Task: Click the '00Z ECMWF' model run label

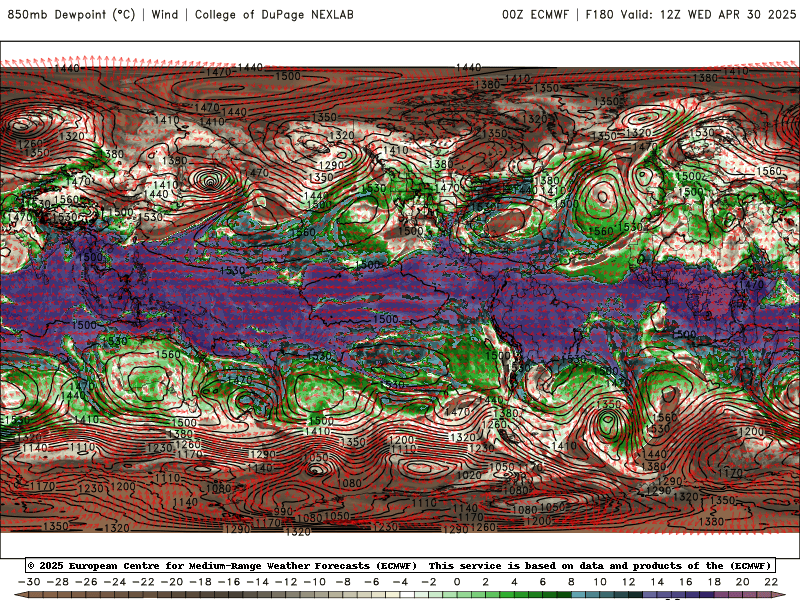Action: click(535, 14)
